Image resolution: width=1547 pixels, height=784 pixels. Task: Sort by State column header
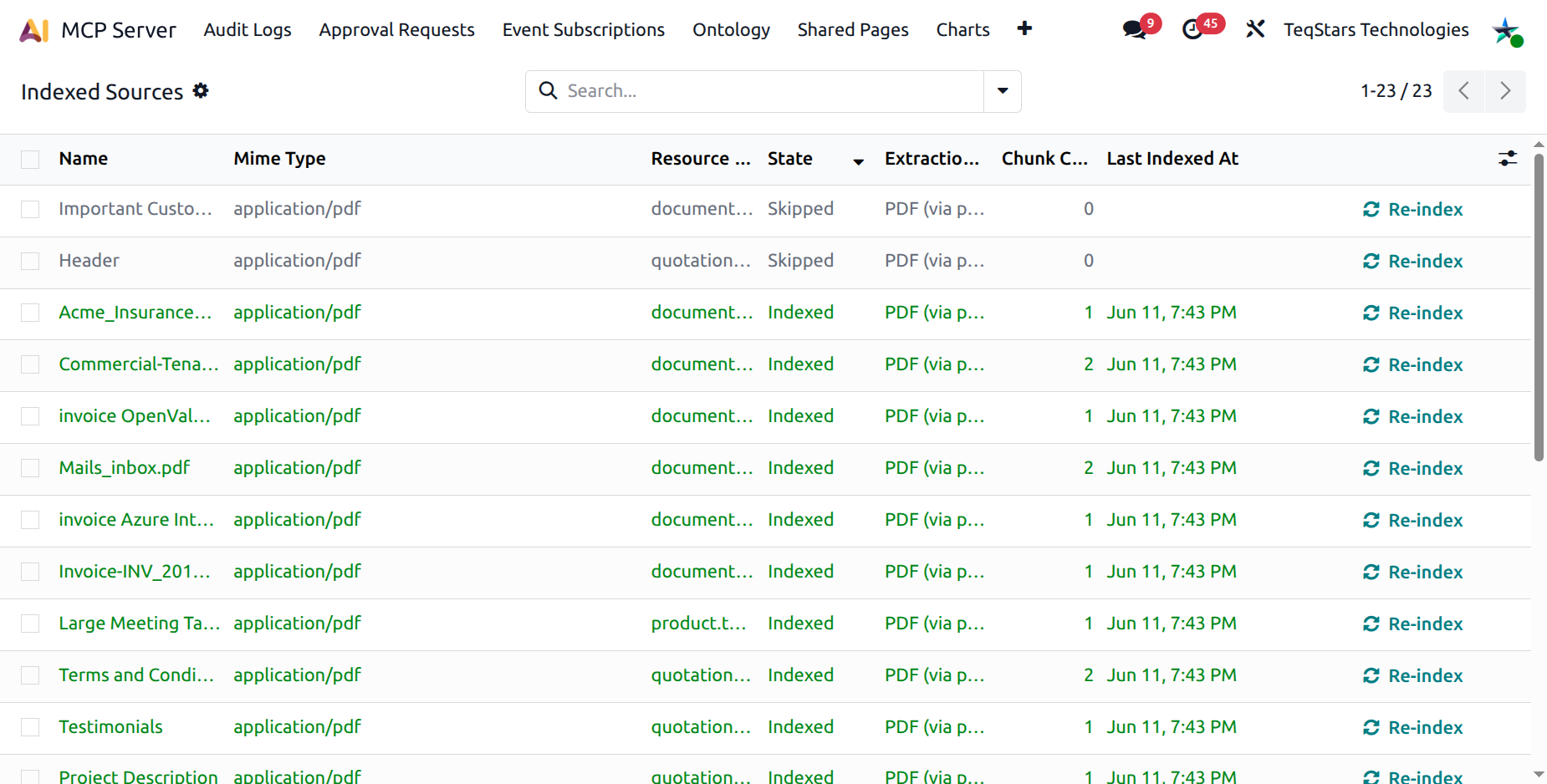pos(790,159)
